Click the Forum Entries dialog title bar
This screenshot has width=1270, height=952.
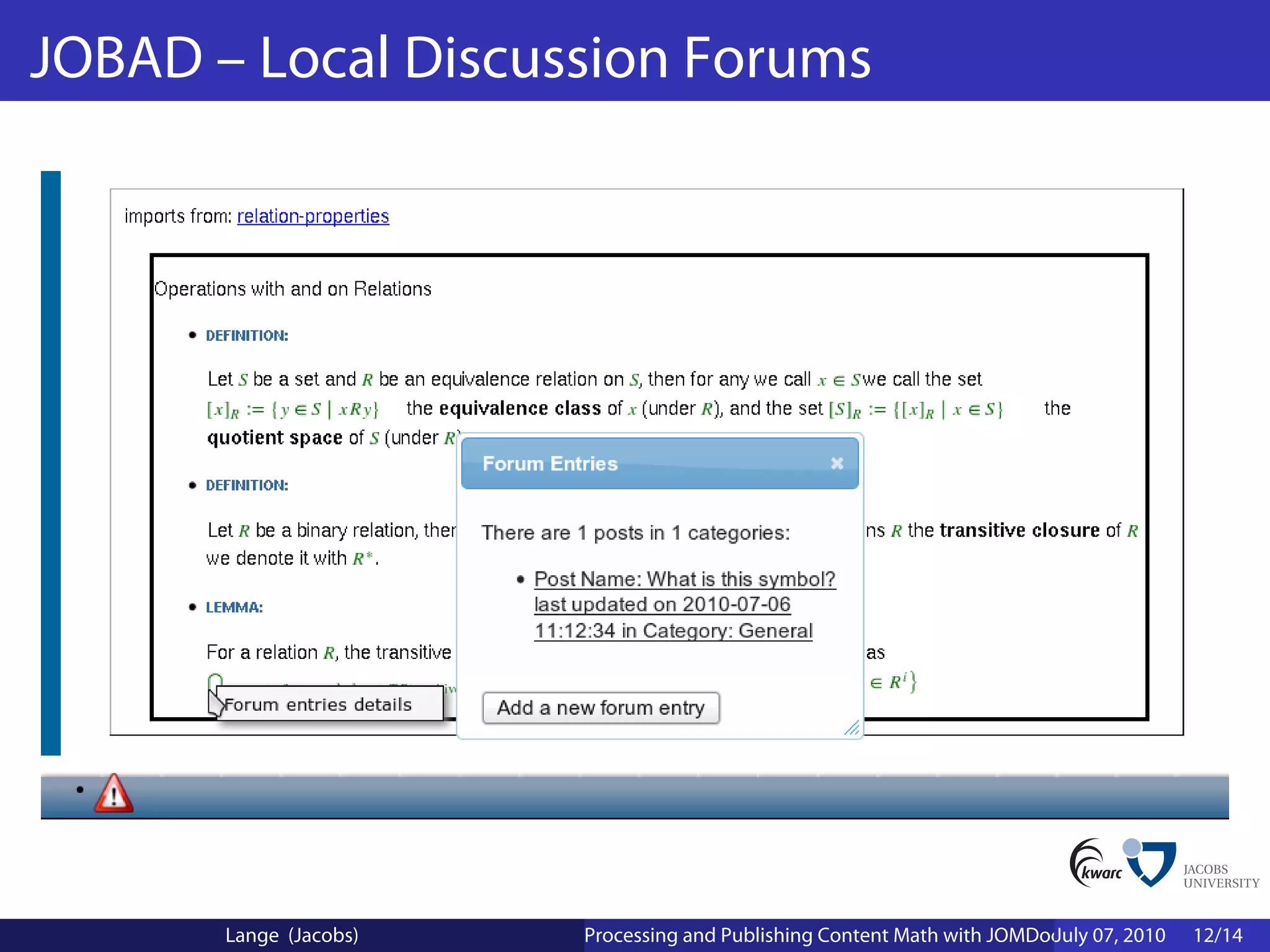(x=660, y=463)
